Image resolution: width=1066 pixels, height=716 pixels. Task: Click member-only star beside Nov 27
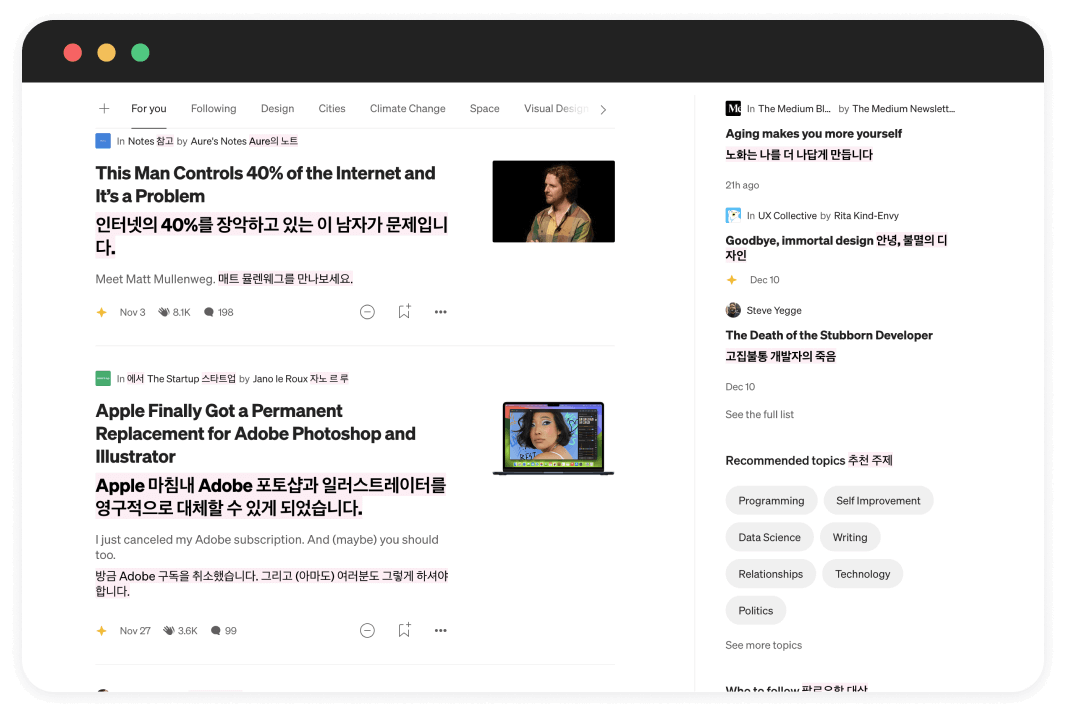[101, 631]
